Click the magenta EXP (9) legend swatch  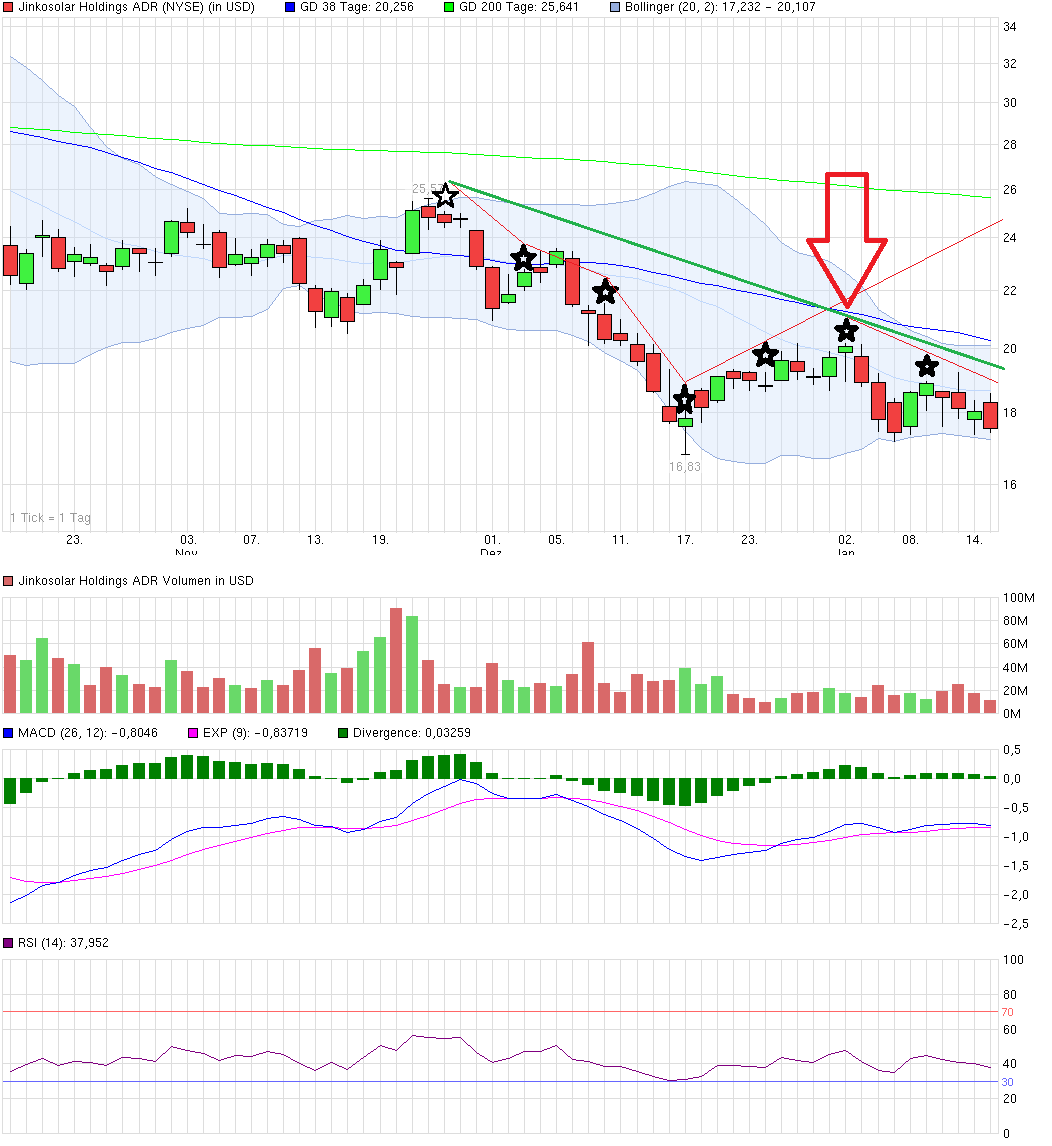click(193, 733)
